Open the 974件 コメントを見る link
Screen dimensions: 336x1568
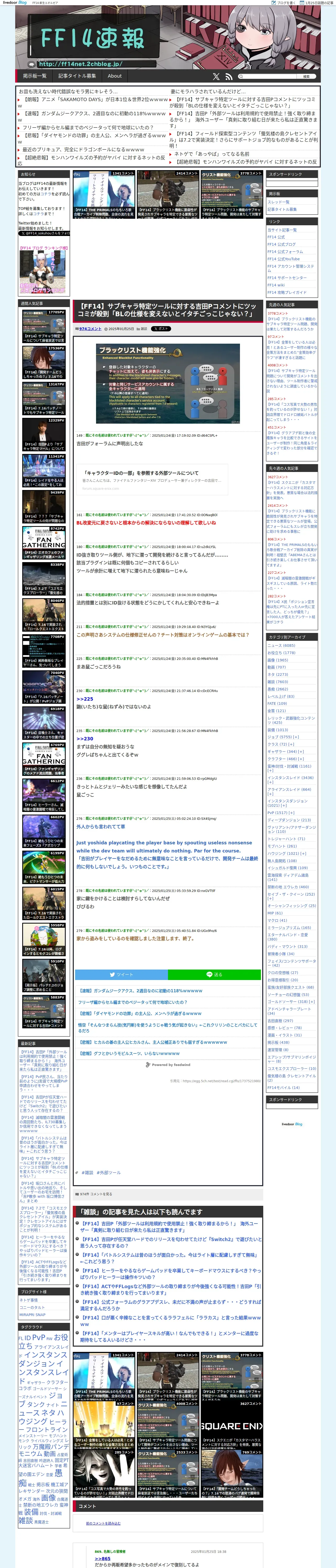pos(96,1194)
